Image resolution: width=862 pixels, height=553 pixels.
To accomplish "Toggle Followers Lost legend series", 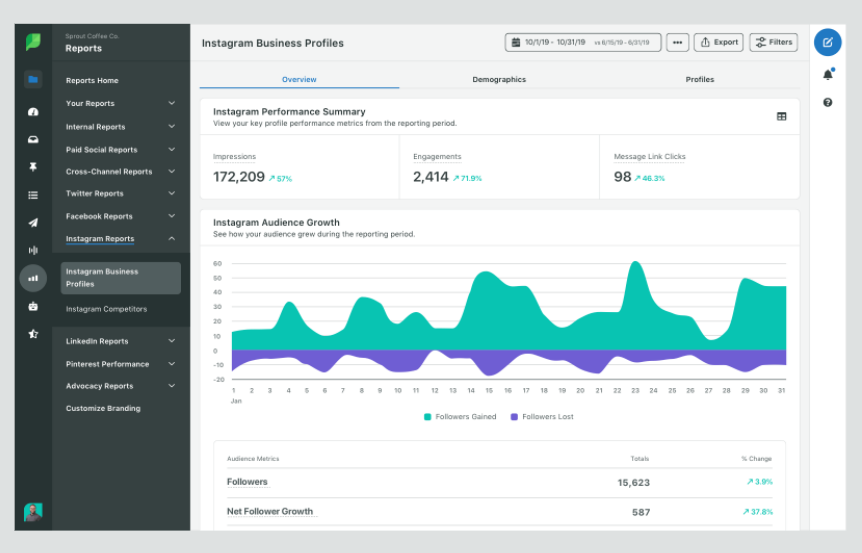I will tap(542, 417).
